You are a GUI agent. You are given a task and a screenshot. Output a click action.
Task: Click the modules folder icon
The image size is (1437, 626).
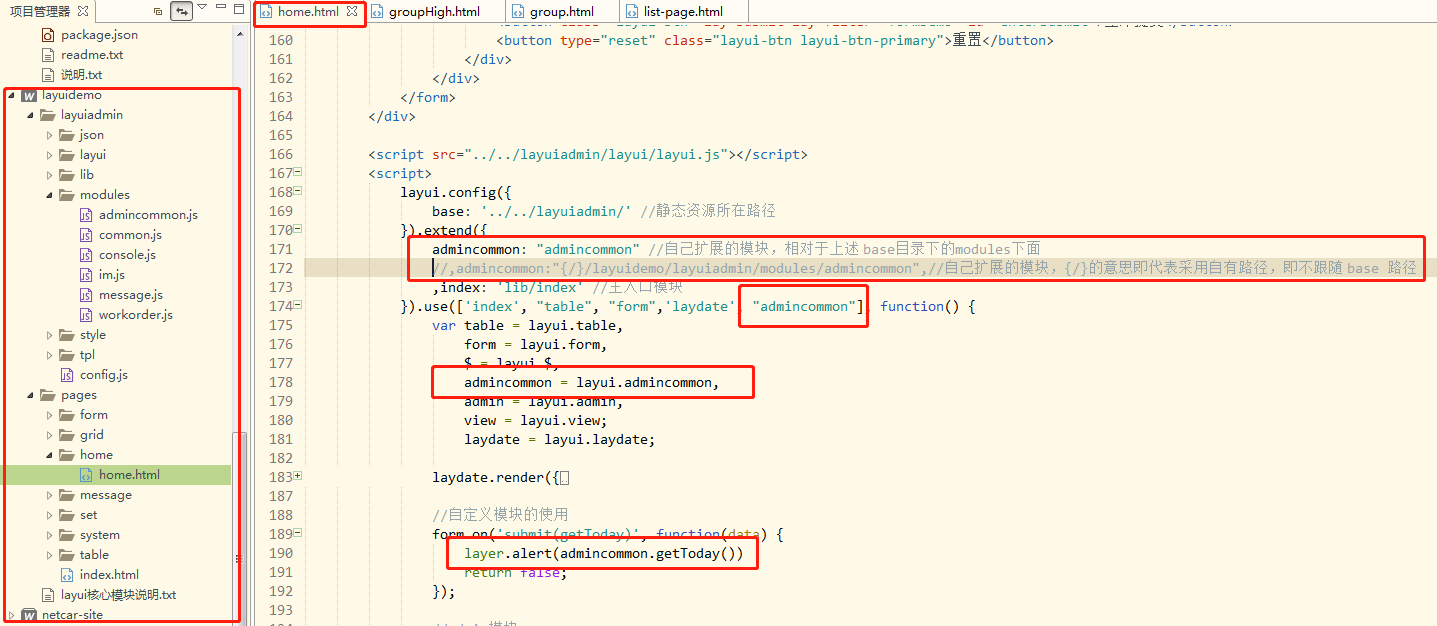click(67, 195)
